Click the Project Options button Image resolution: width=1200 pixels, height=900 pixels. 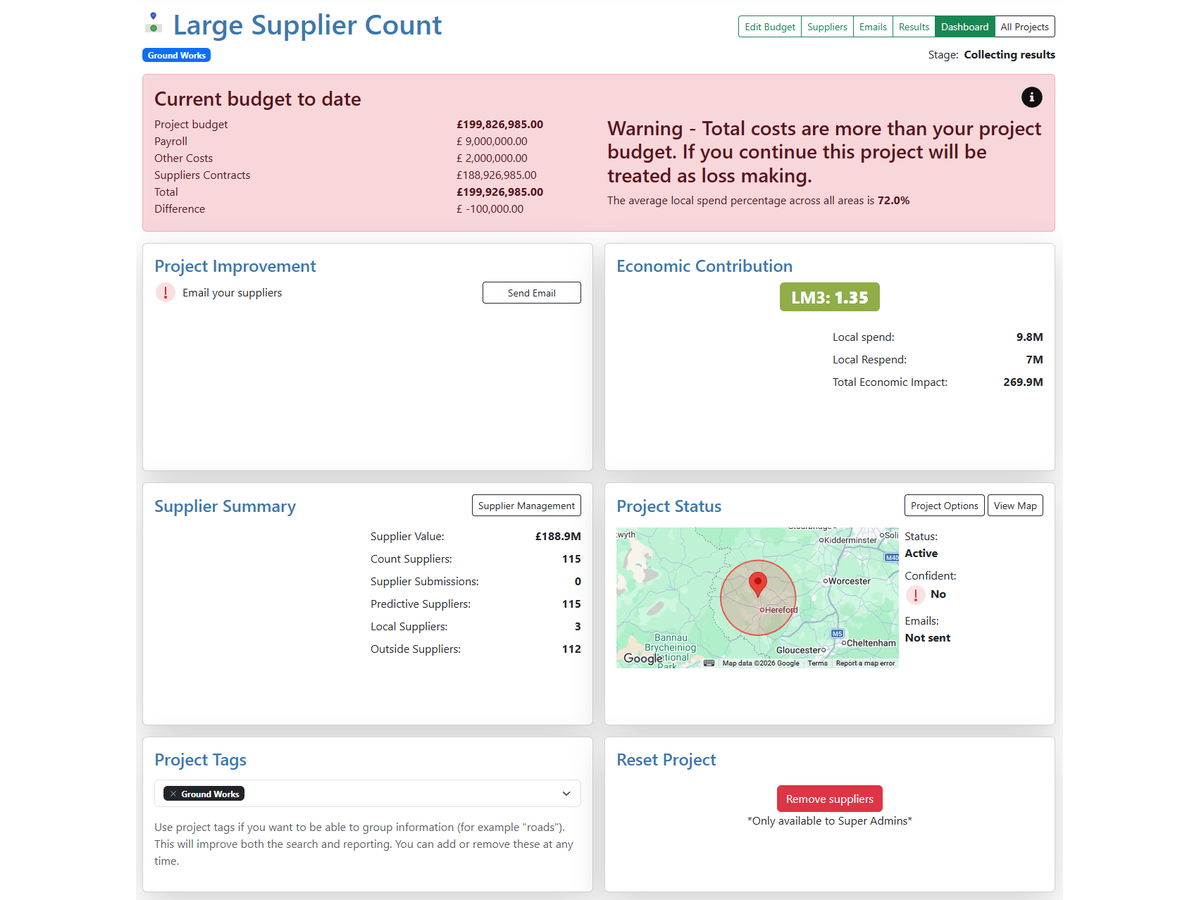pos(944,506)
